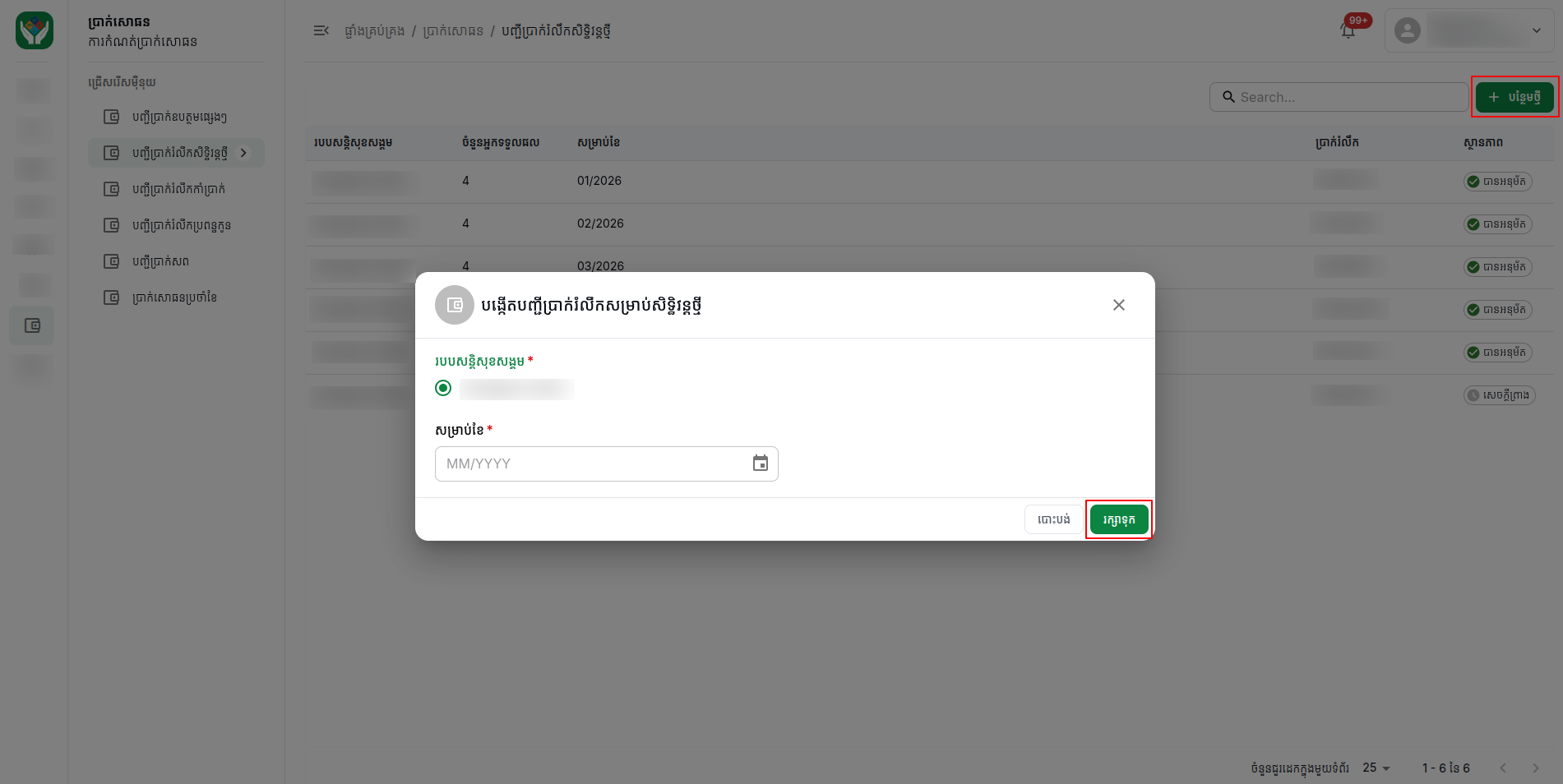Click the app logo in top-left corner
Screen dimensions: 1563x784
[35, 30]
